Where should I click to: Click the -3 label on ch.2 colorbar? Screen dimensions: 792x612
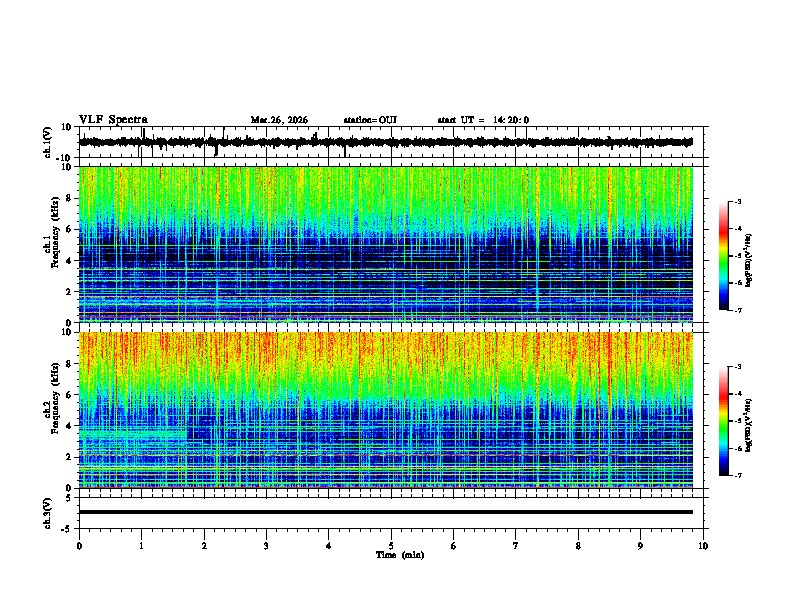click(737, 367)
